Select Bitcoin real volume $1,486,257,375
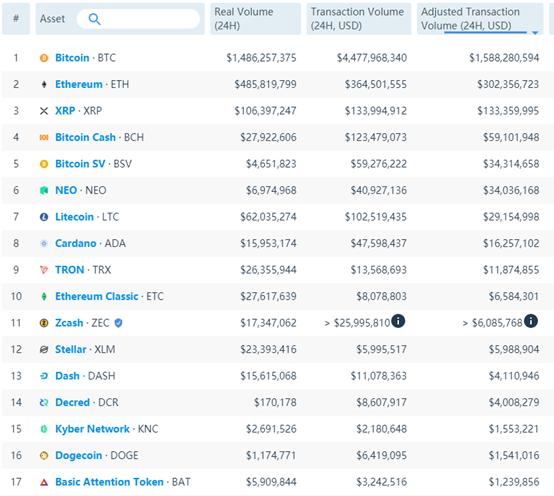This screenshot has height=496, width=554. click(x=261, y=58)
